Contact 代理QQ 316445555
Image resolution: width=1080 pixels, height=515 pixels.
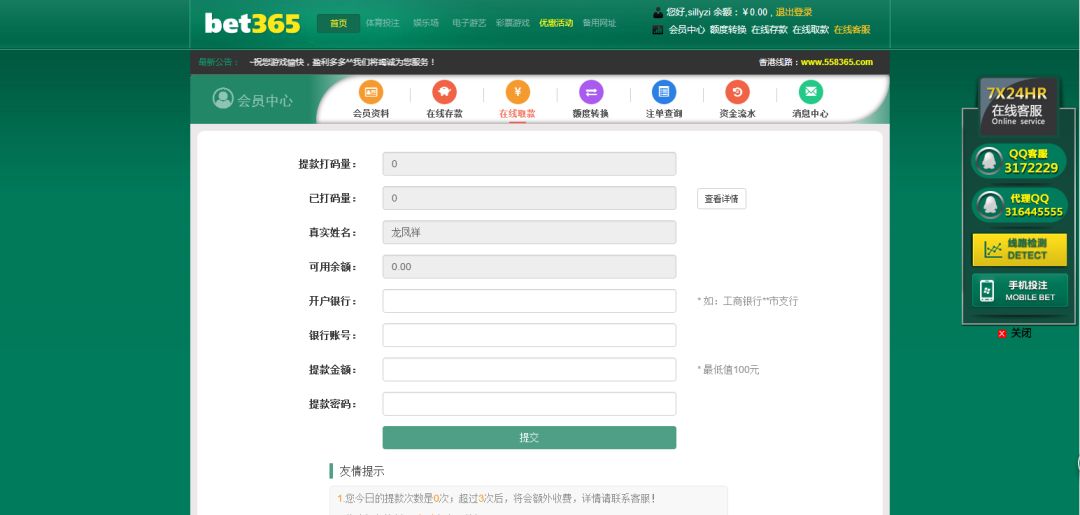point(1019,205)
